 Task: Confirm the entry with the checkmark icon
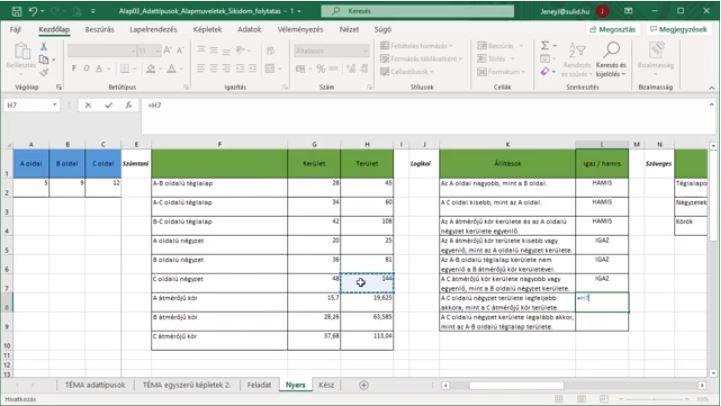pos(107,105)
